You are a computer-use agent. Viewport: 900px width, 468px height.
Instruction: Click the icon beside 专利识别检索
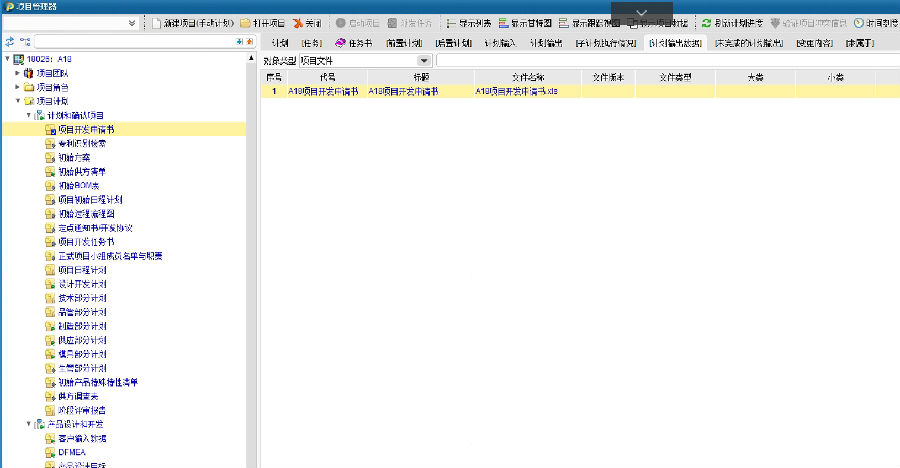(x=50, y=144)
